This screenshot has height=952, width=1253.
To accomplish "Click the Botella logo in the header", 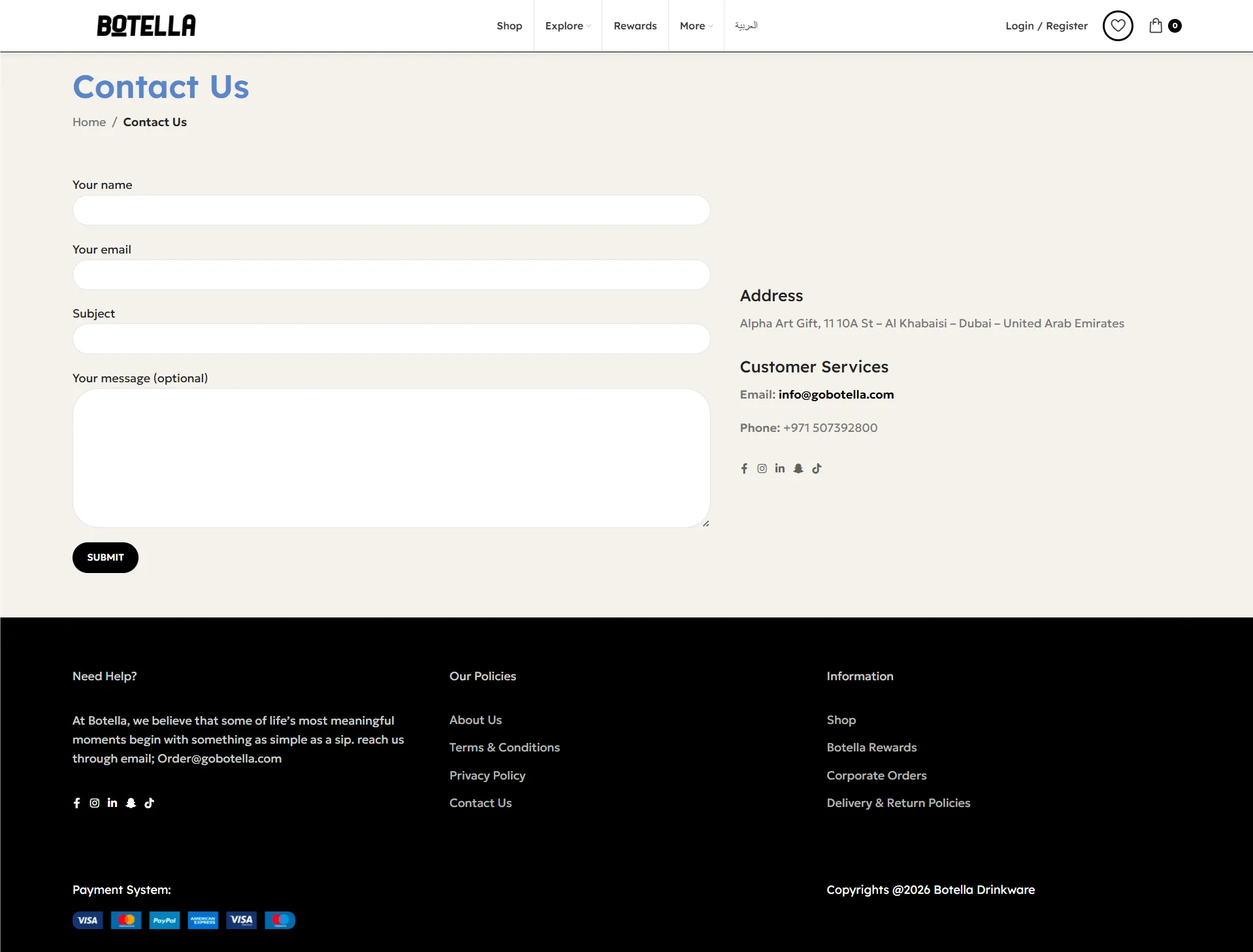I will tap(146, 25).
